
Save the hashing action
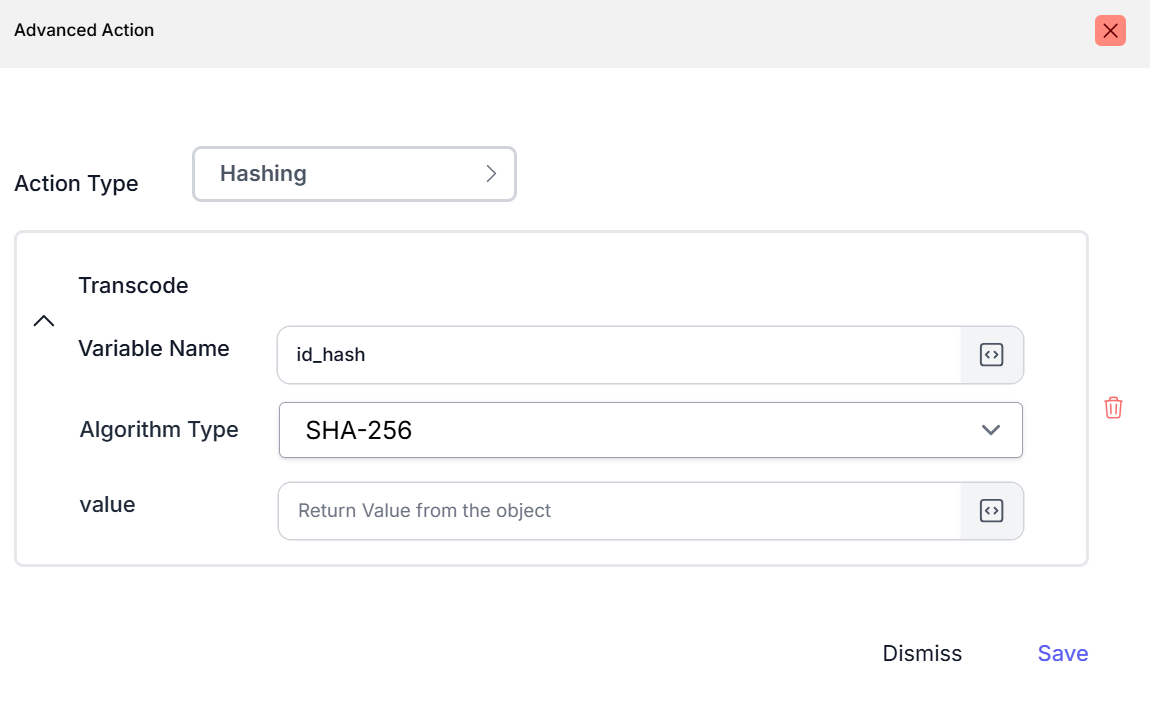click(1063, 654)
